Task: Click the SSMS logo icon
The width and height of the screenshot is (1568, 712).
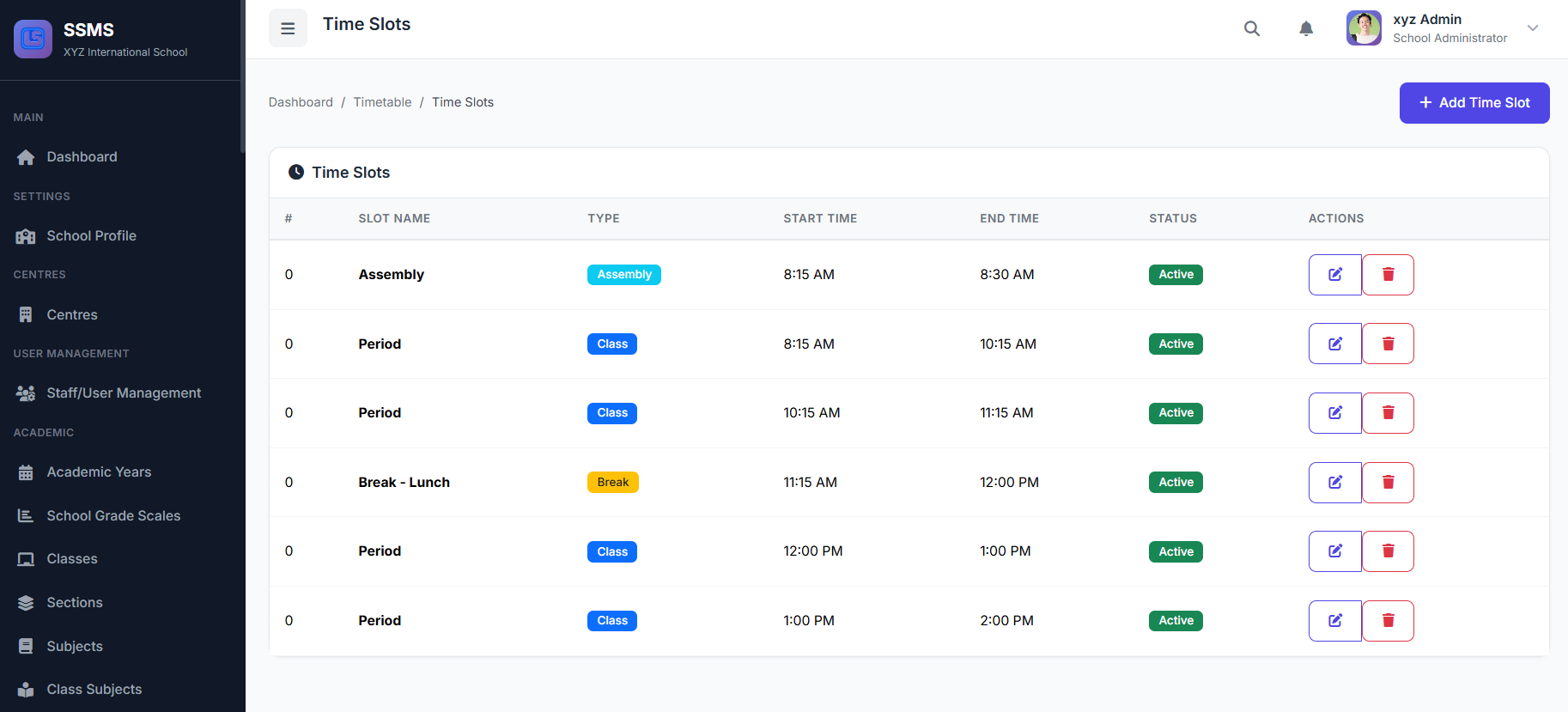Action: 33,39
